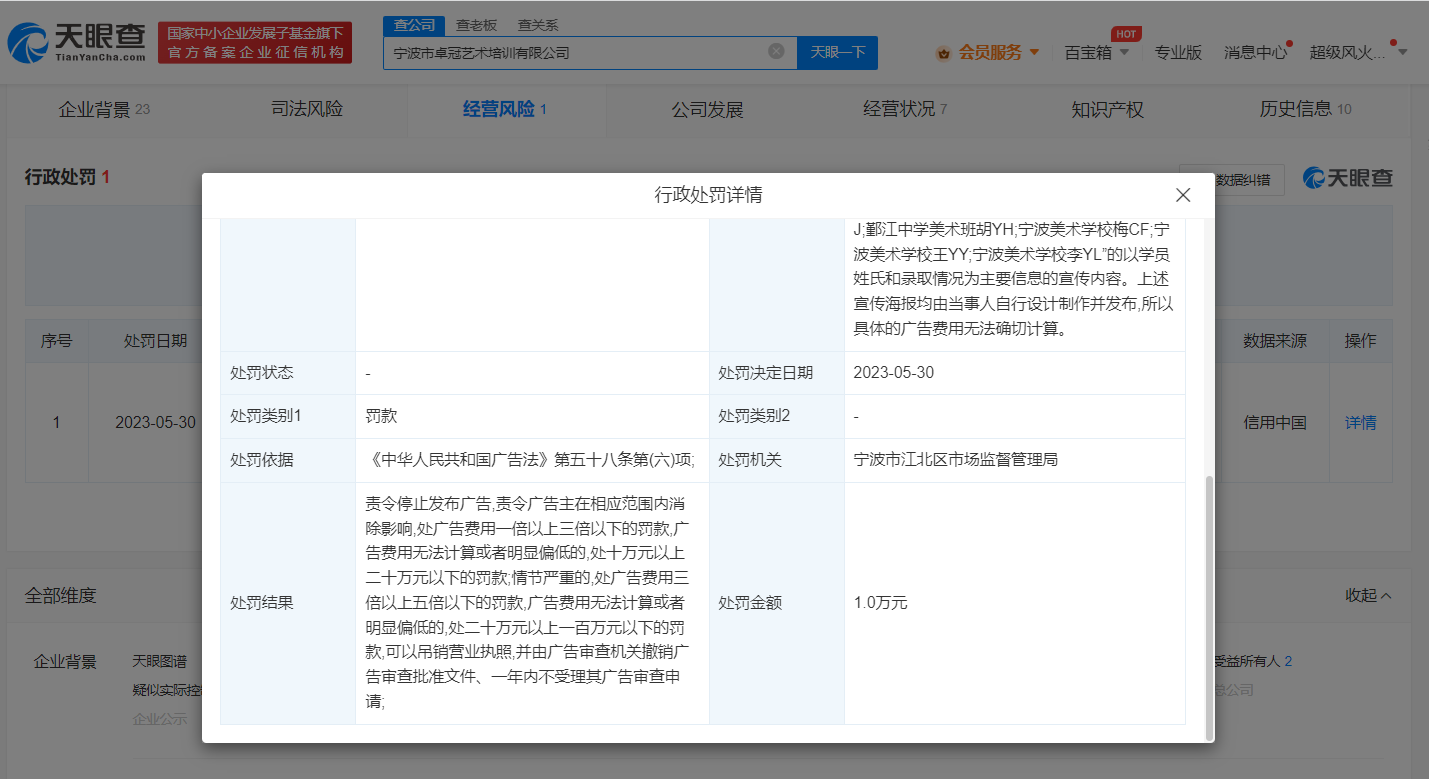Open 消息中心 notifications
The width and height of the screenshot is (1429, 779).
(1255, 52)
